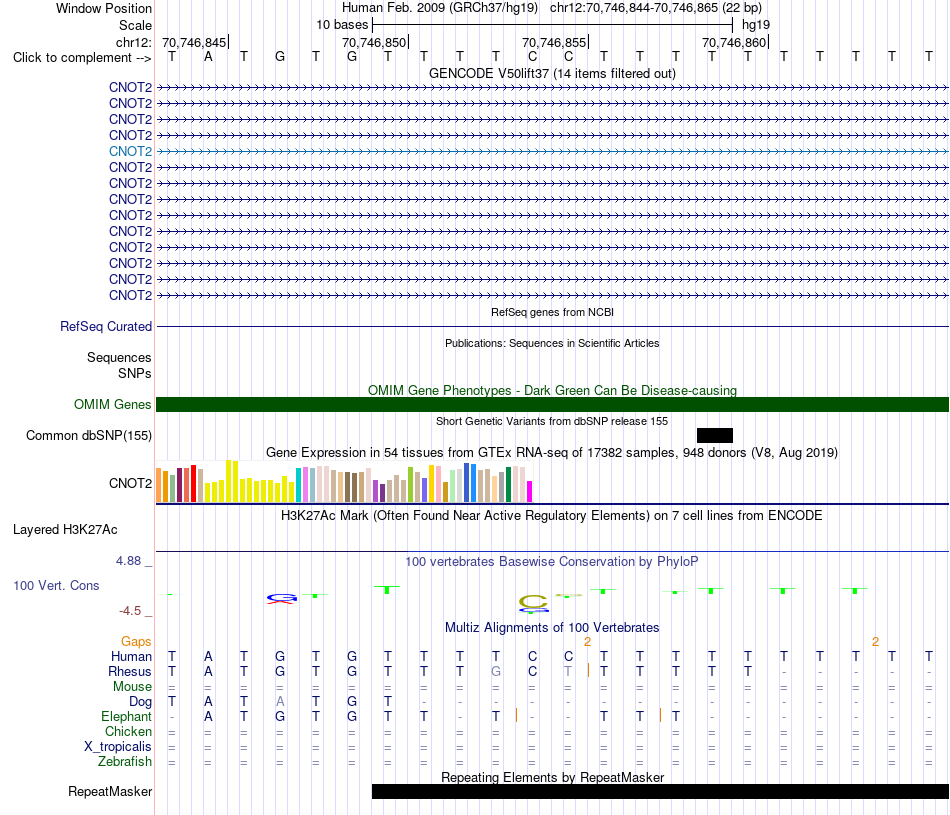This screenshot has width=950, height=815.
Task: Click the '100 Vert. Cons' track label
Action: (x=56, y=585)
